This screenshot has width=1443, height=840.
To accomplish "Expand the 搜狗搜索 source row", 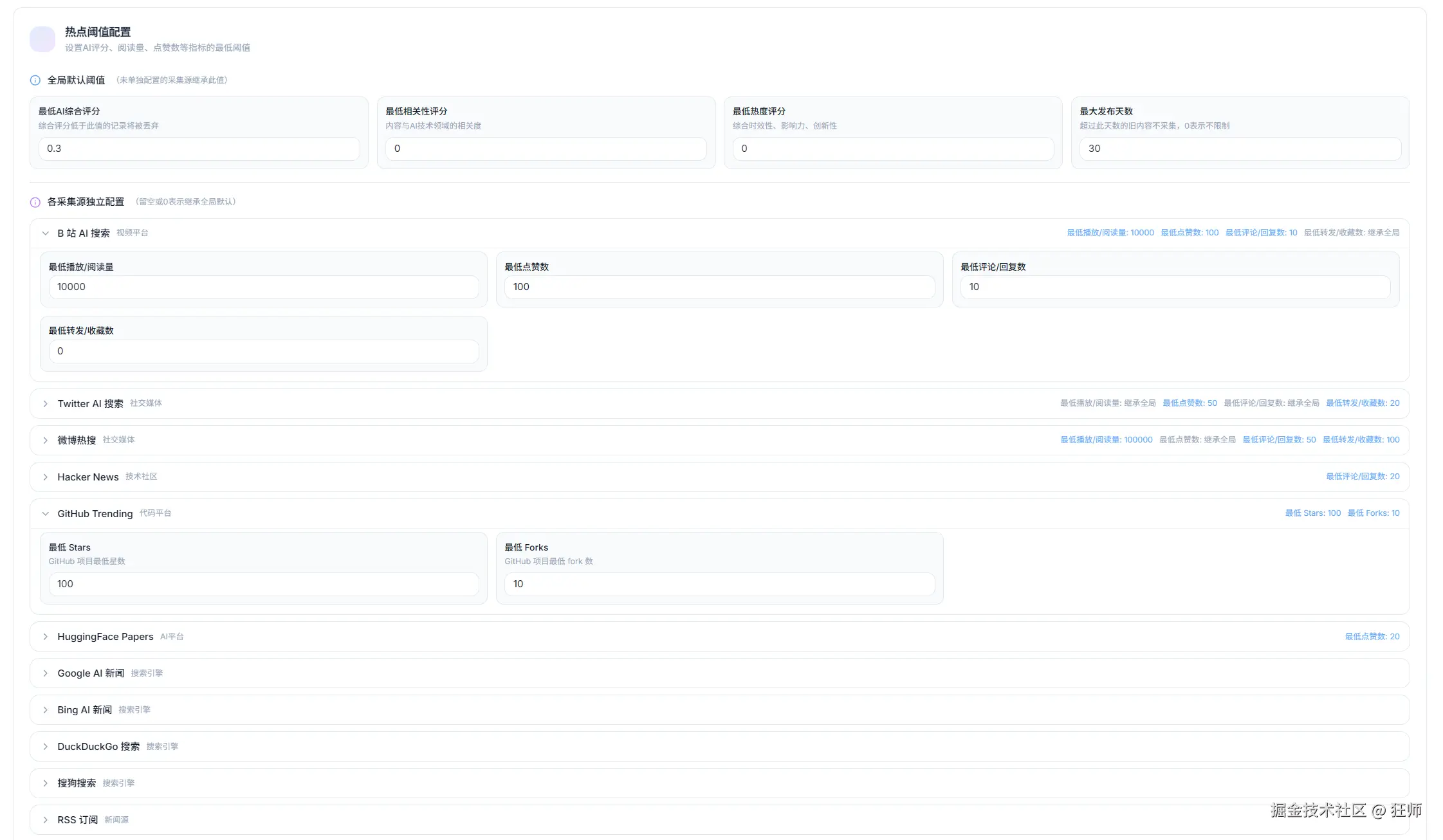I will click(45, 783).
